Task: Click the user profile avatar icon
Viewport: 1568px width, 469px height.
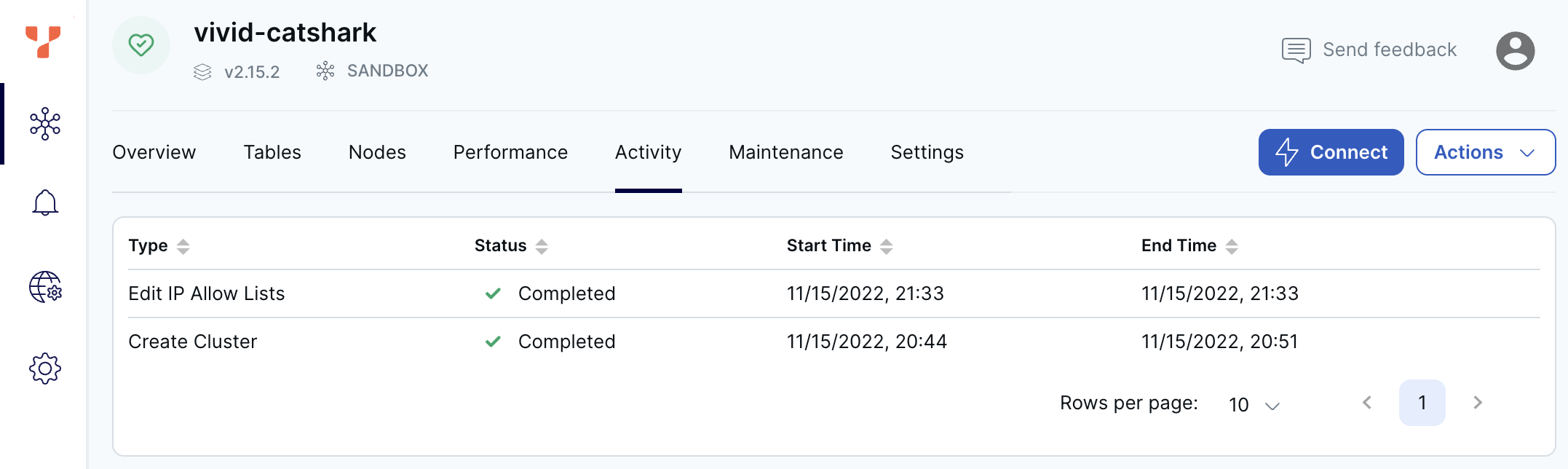Action: 1515,50
